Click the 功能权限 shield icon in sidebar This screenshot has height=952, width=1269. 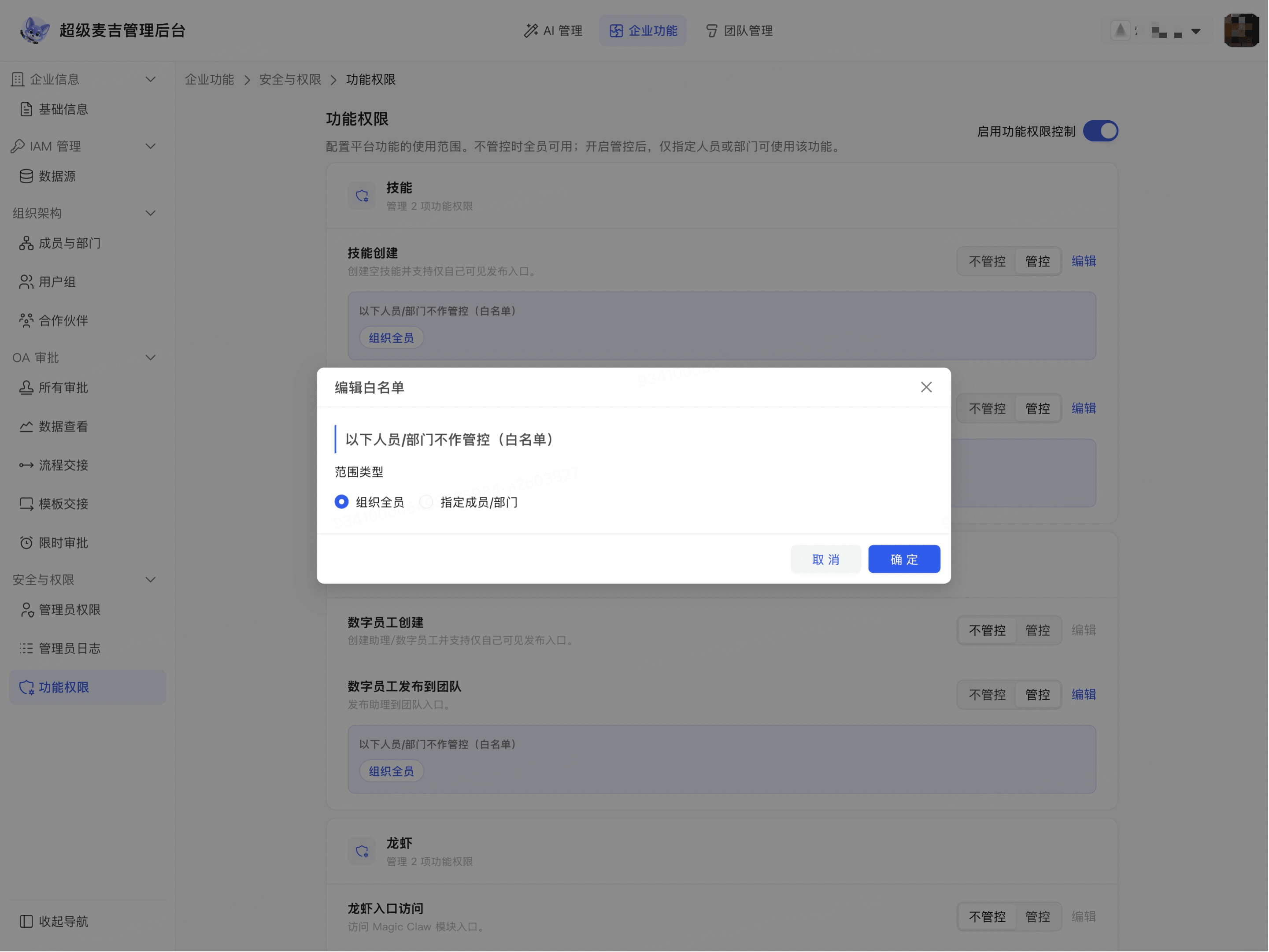tap(26, 688)
